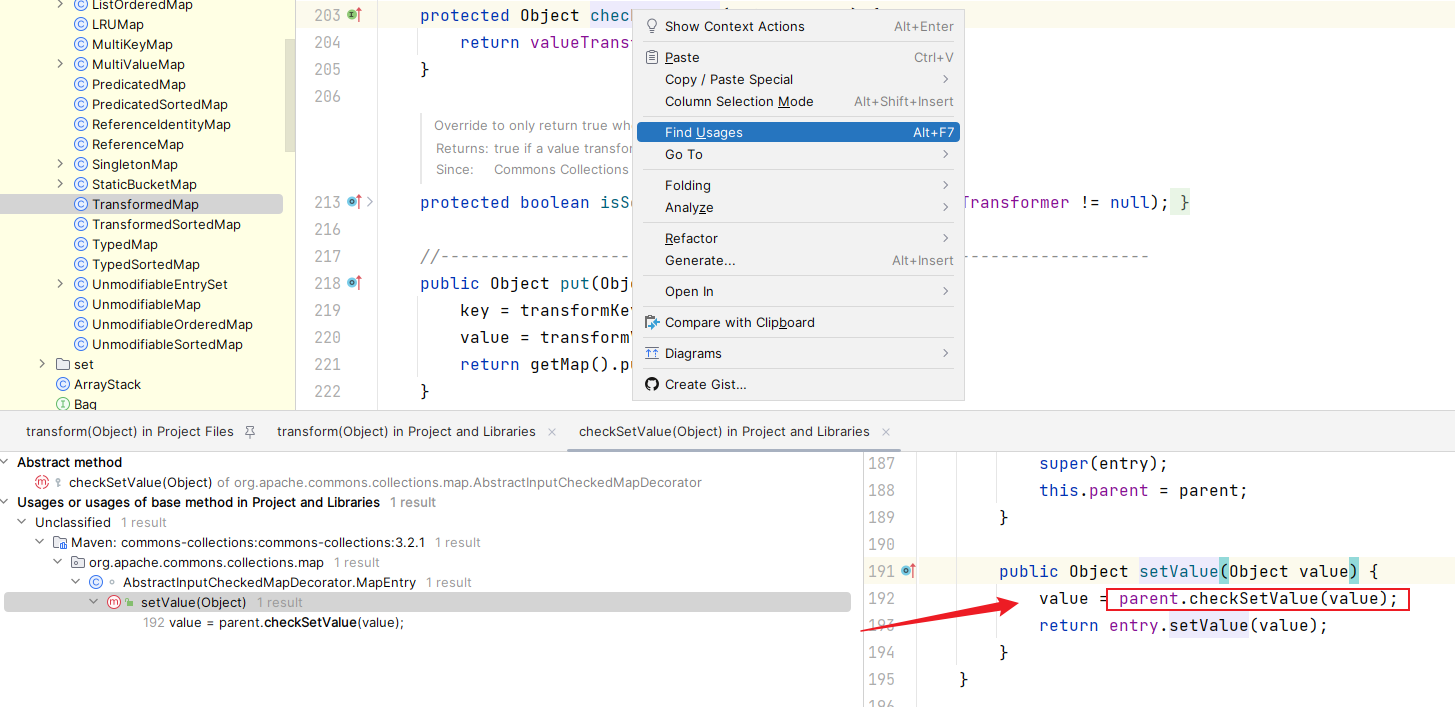Expand folded isSetValueChecking code on line 213

(x=370, y=202)
